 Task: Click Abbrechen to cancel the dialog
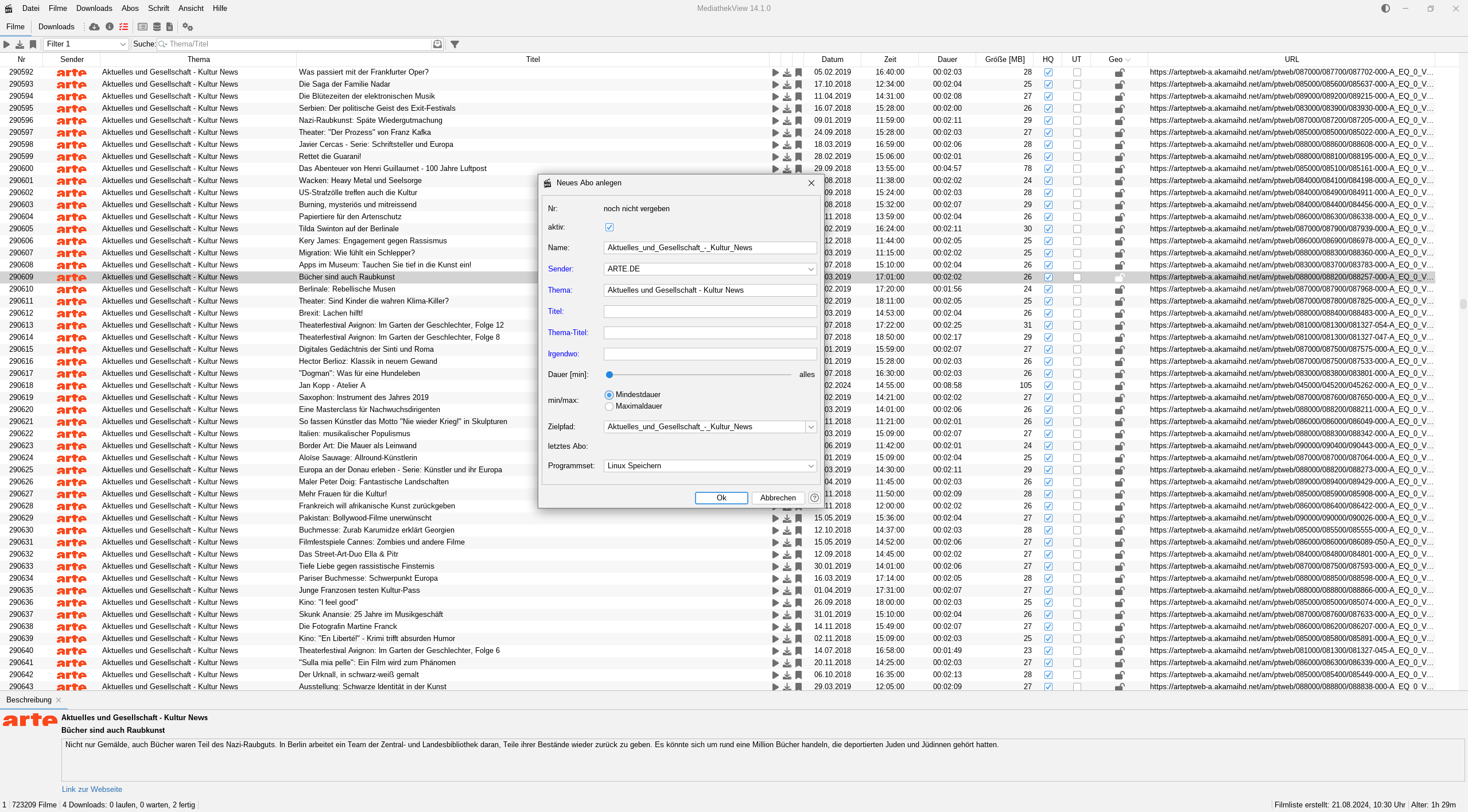(x=778, y=498)
